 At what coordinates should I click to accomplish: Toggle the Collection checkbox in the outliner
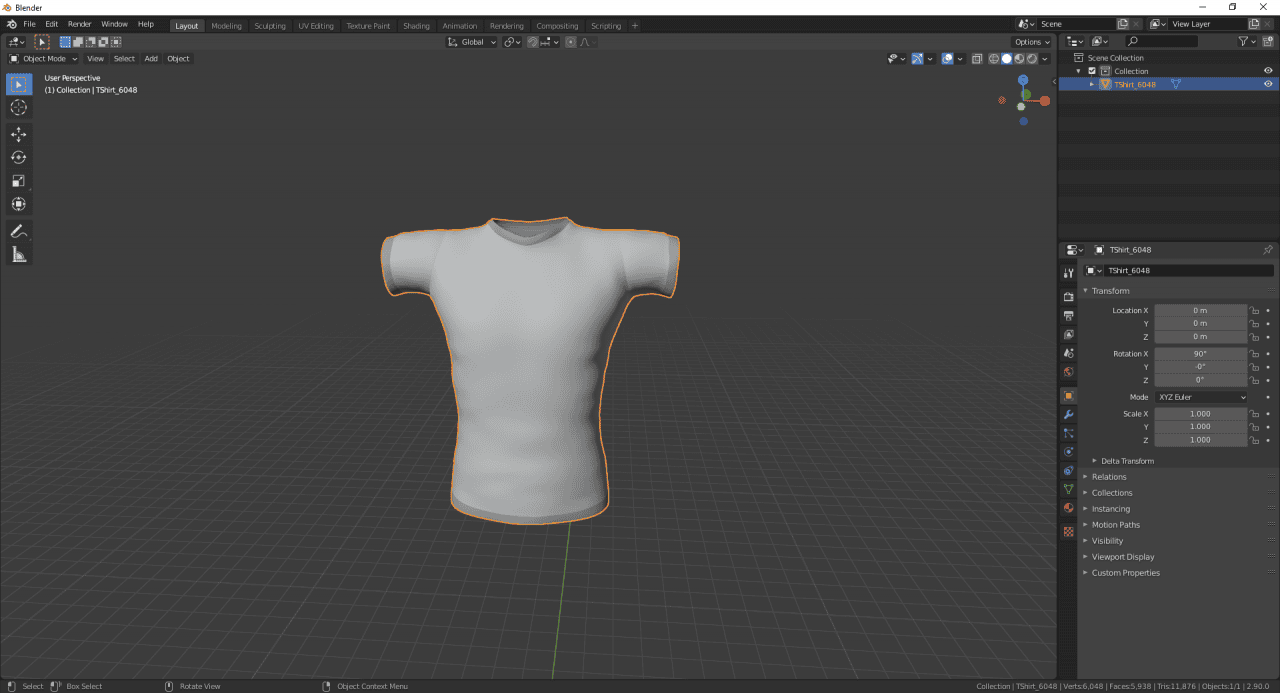(1091, 70)
